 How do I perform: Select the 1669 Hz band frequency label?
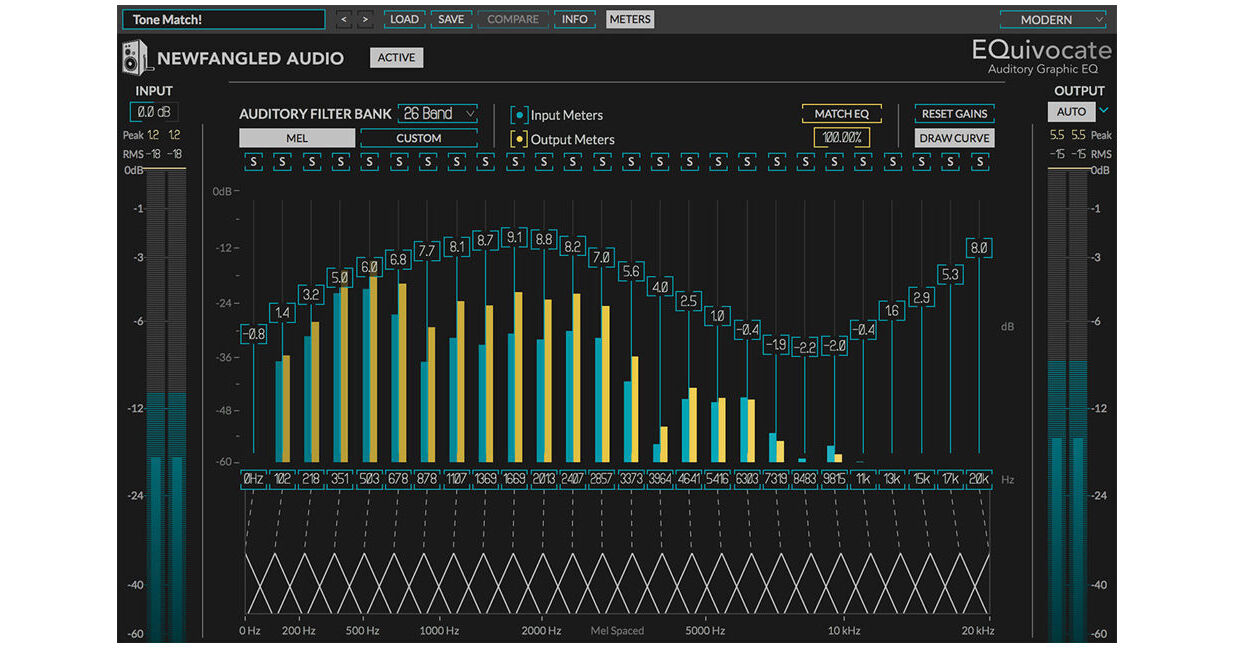tap(515, 479)
